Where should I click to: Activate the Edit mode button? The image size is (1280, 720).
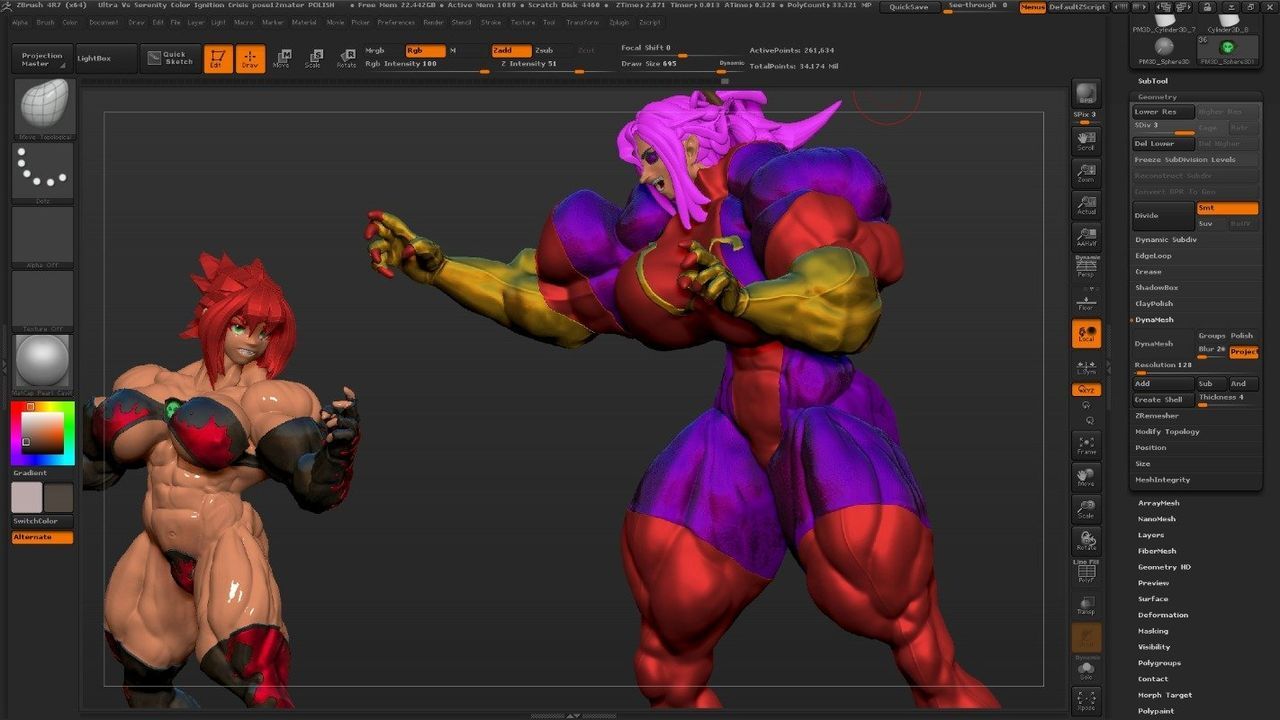point(217,59)
